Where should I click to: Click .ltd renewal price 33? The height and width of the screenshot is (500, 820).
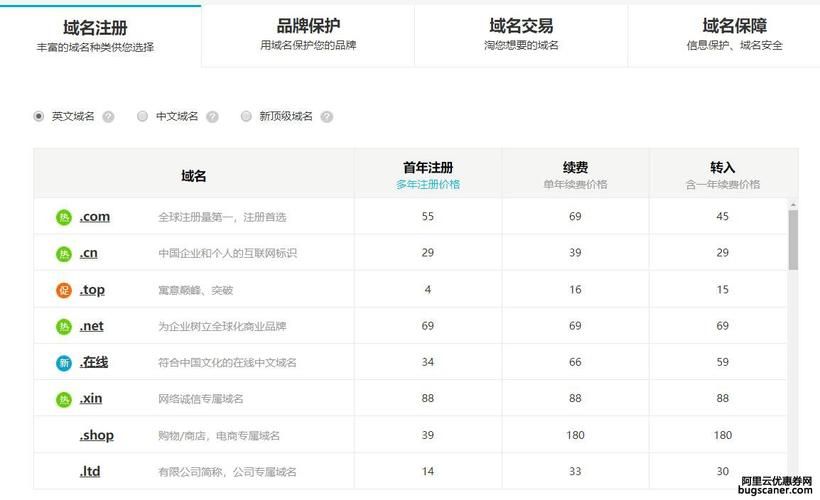pos(575,471)
